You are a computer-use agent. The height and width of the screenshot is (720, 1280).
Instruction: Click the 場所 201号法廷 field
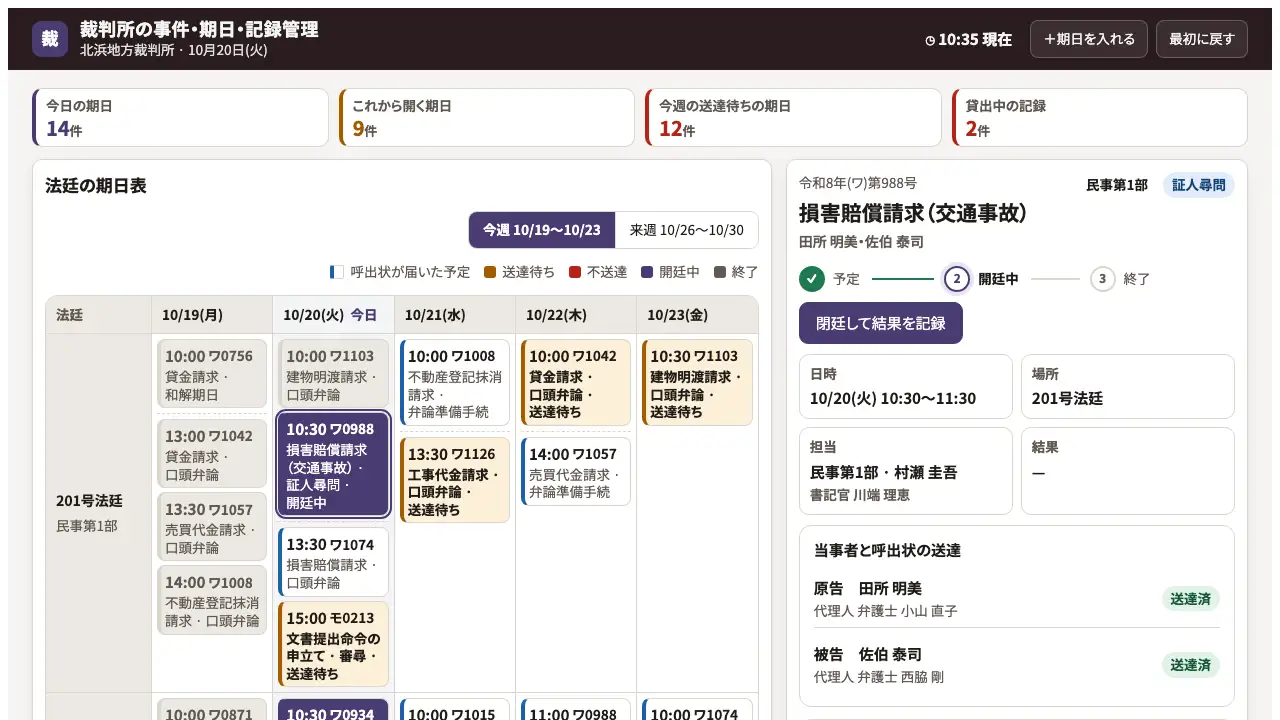click(1128, 386)
